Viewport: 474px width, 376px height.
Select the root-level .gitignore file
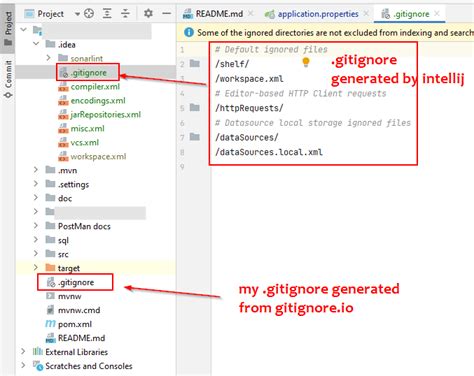coord(76,282)
